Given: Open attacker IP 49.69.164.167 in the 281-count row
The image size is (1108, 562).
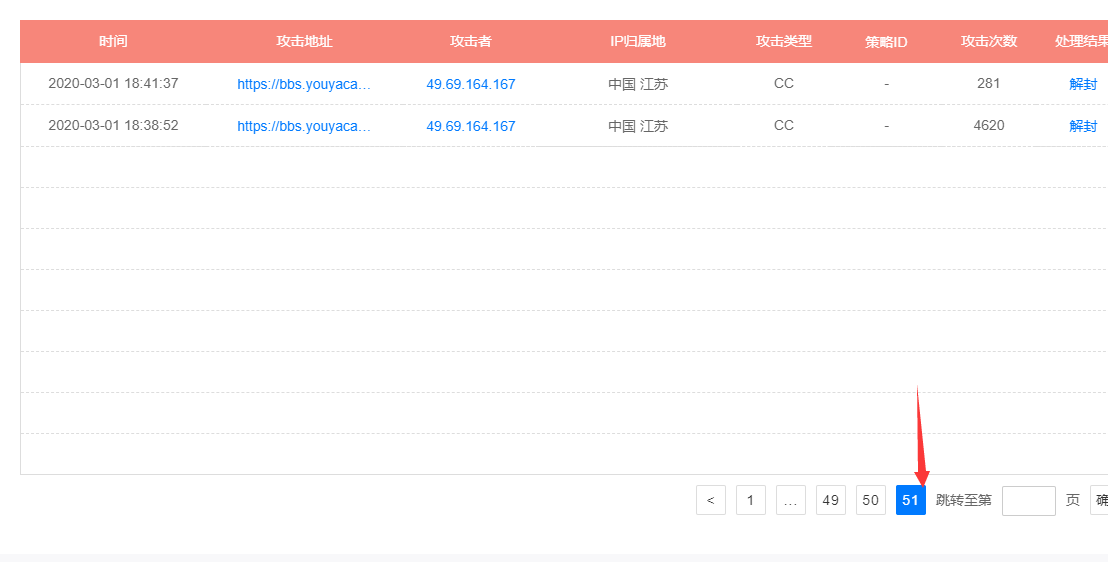Looking at the screenshot, I should coord(471,84).
